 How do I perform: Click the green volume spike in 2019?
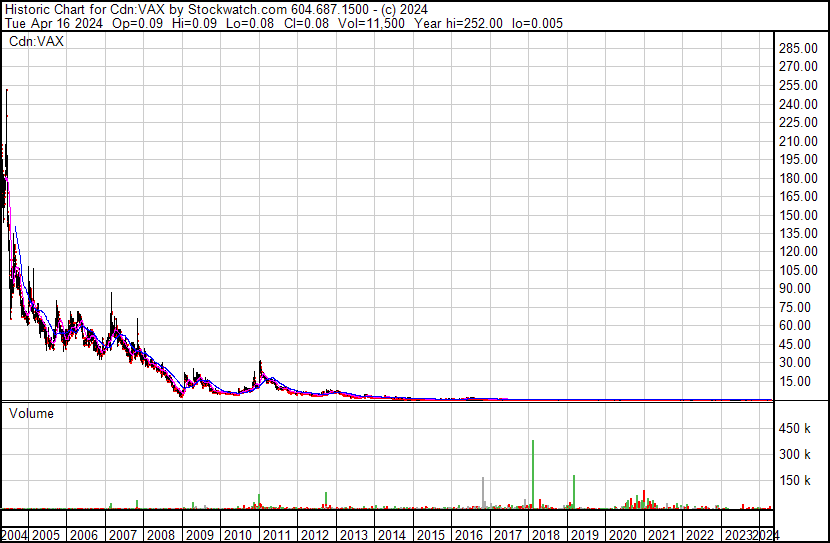point(574,492)
